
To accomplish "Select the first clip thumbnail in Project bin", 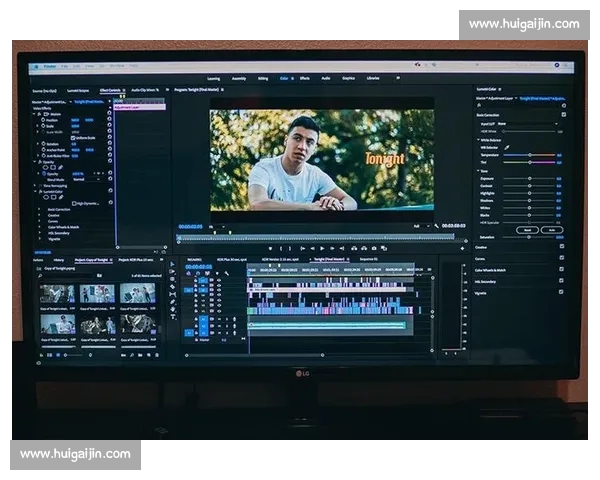I will (57, 293).
